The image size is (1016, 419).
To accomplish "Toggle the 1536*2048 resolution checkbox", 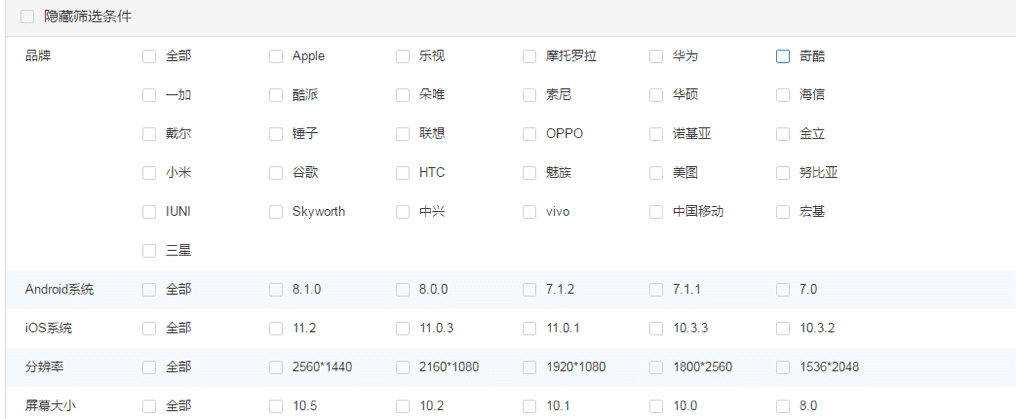I will point(783,367).
